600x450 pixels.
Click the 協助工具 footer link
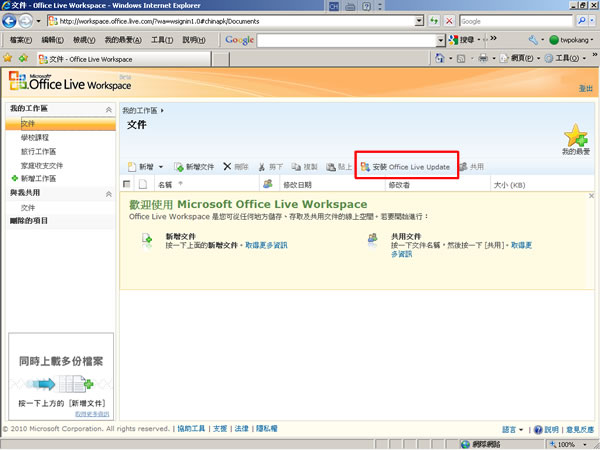click(191, 429)
